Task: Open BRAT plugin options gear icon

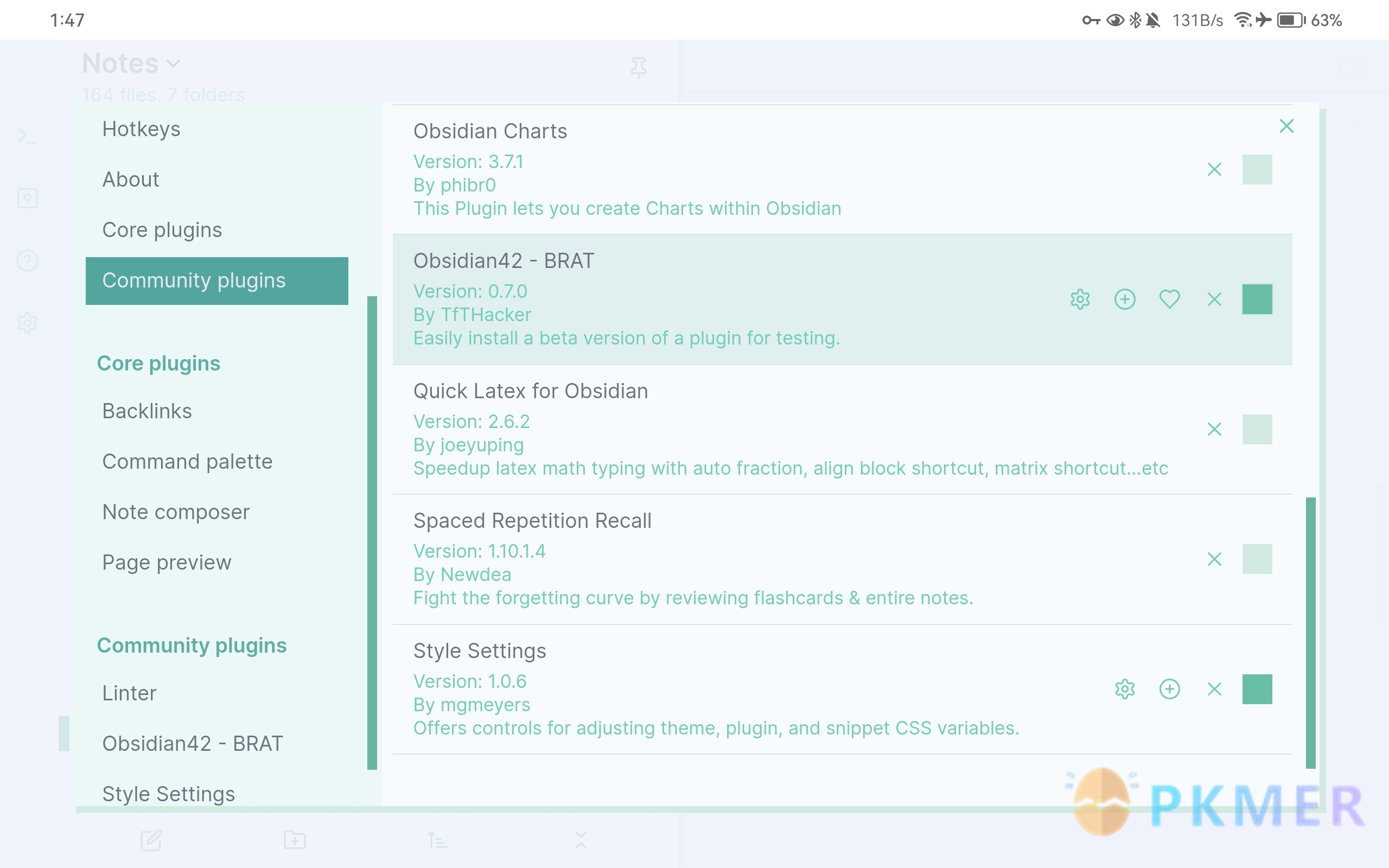Action: 1080,299
